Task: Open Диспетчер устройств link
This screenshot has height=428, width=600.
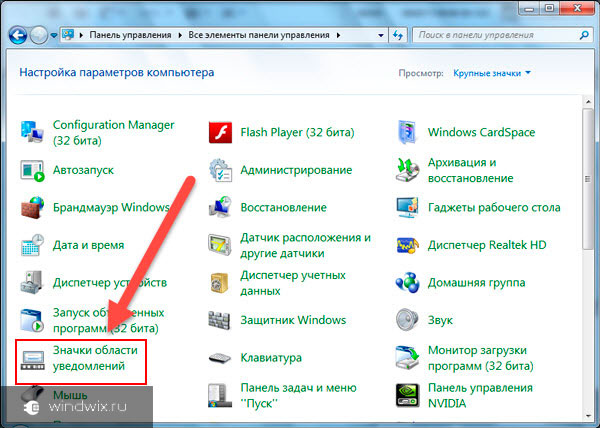Action: pyautogui.click(x=110, y=283)
